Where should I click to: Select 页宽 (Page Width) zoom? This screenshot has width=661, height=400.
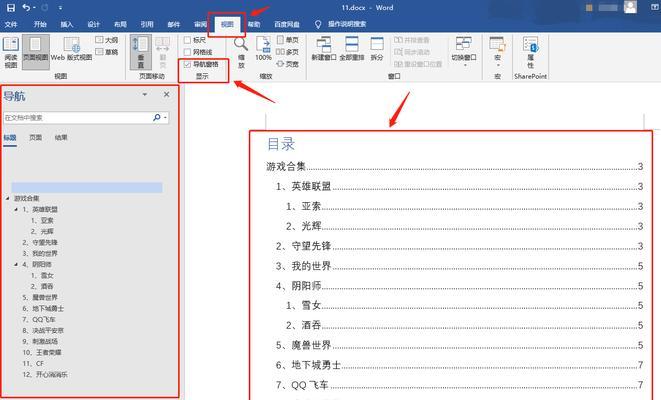288,64
